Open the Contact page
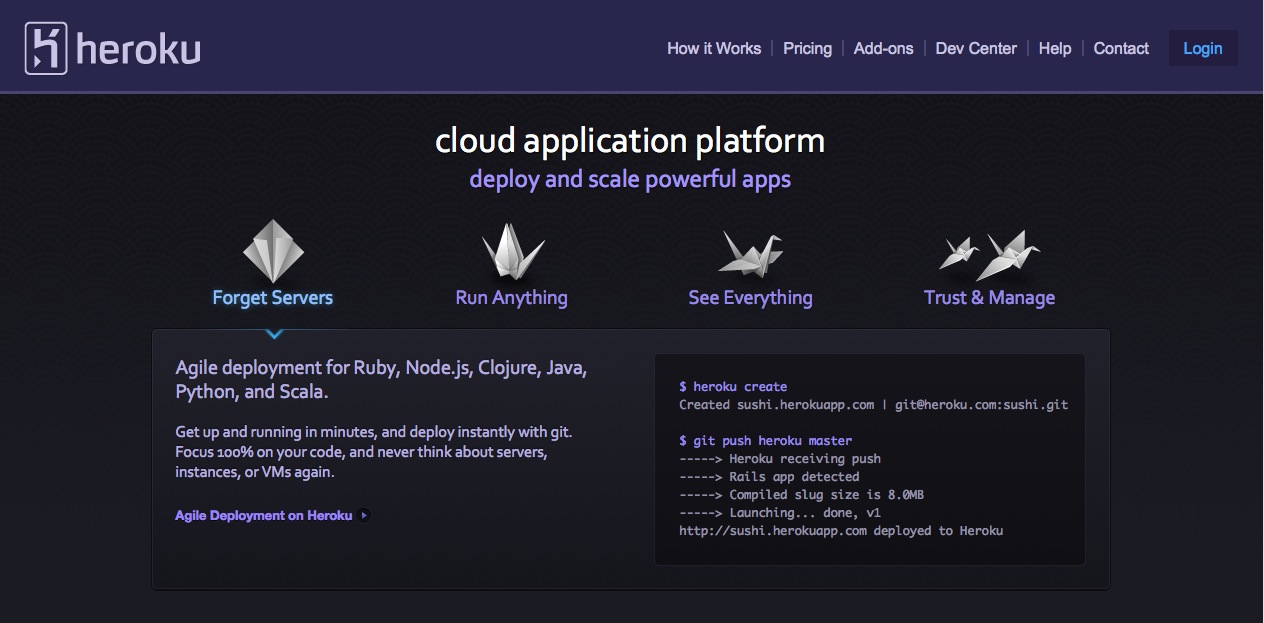This screenshot has height=623, width=1264. pyautogui.click(x=1121, y=48)
